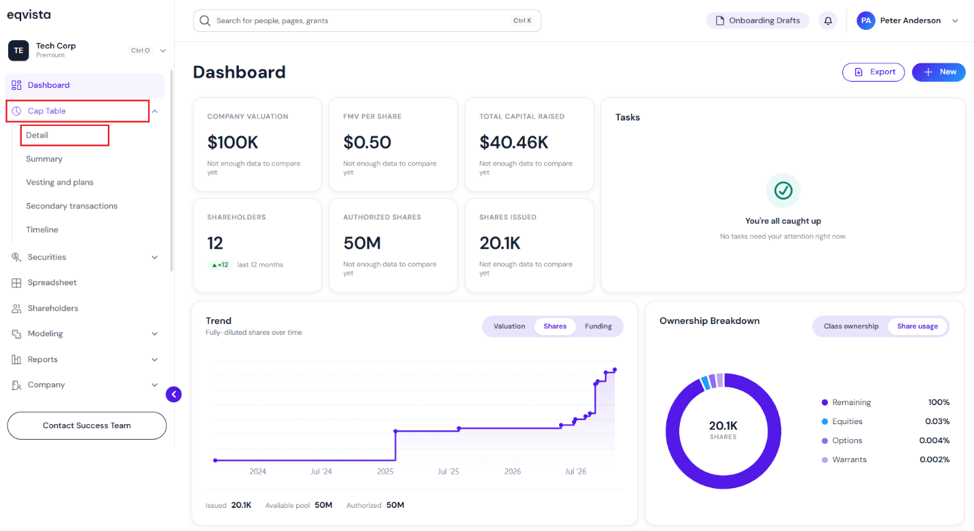Click the Spreadsheet grid icon

click(x=16, y=283)
